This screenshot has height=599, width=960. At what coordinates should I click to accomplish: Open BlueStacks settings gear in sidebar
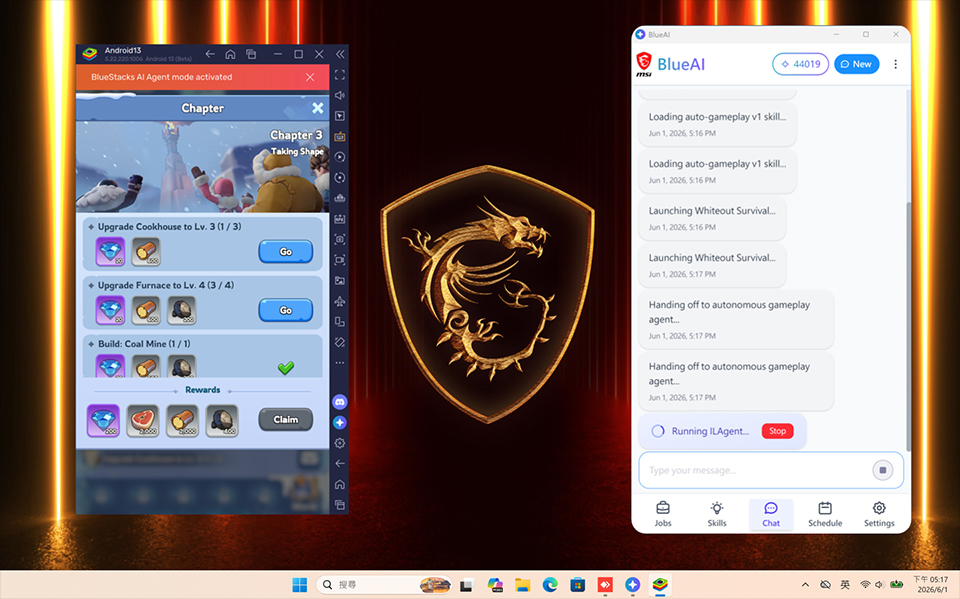(340, 443)
